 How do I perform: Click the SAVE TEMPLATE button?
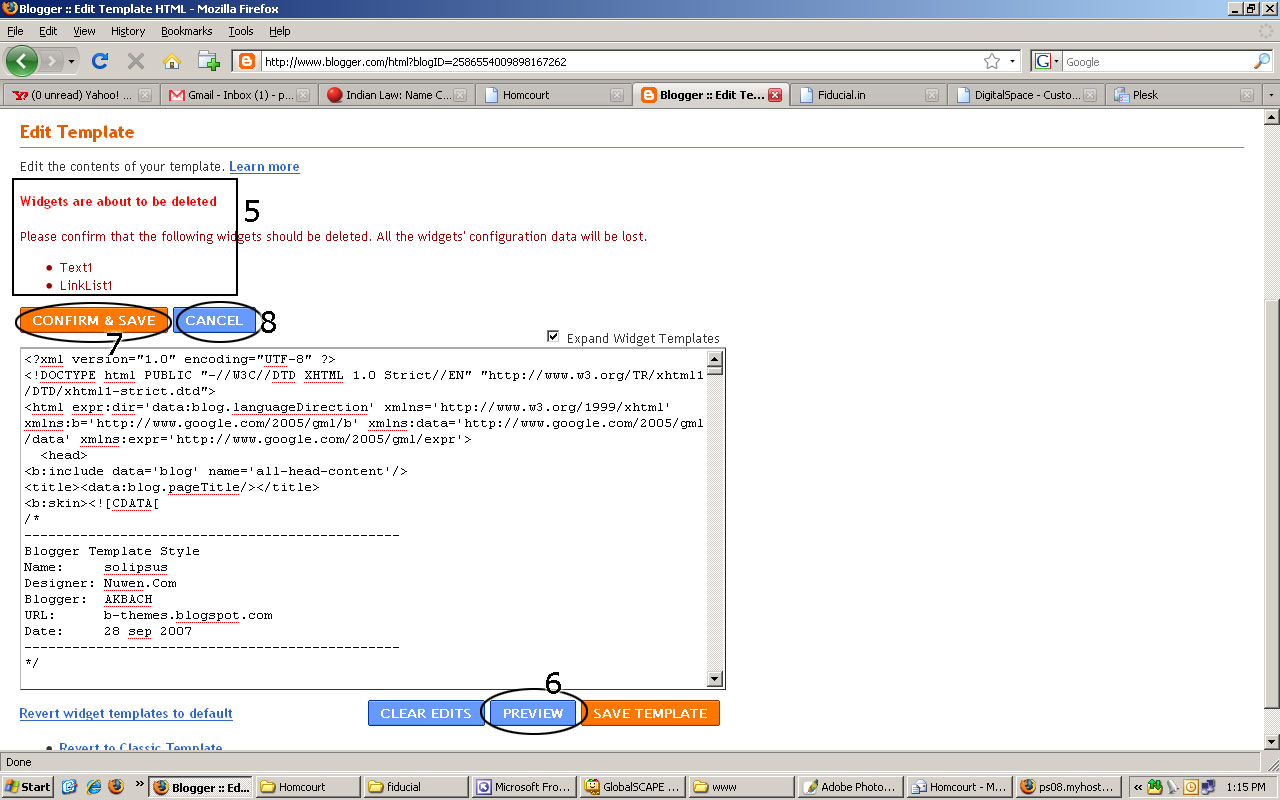coord(650,713)
